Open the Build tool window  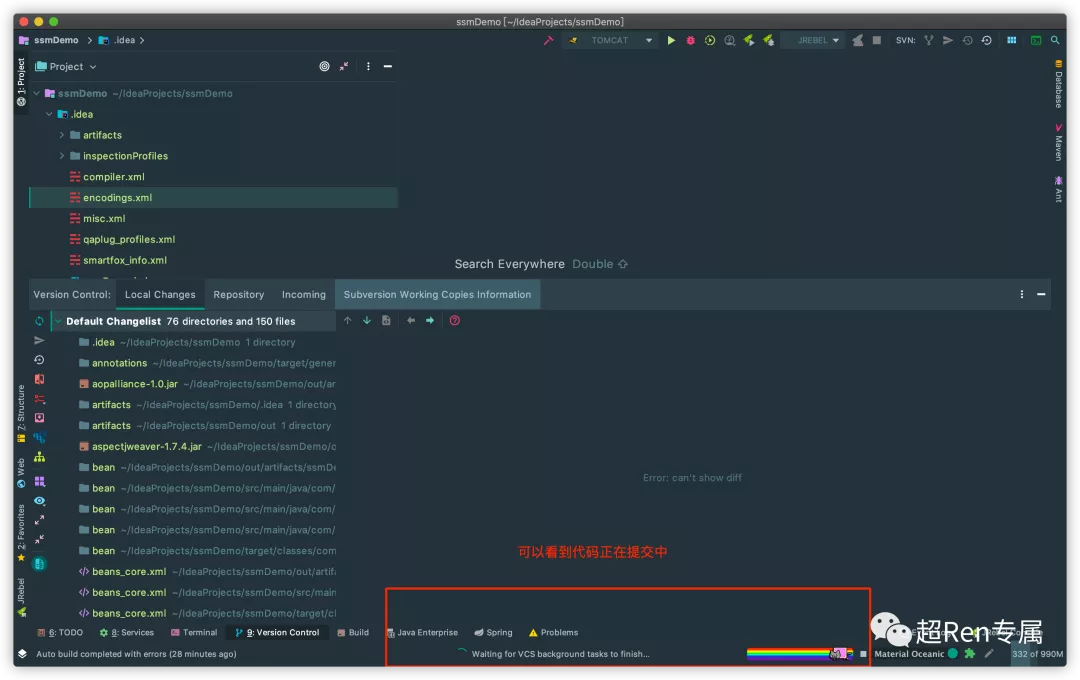tap(353, 632)
